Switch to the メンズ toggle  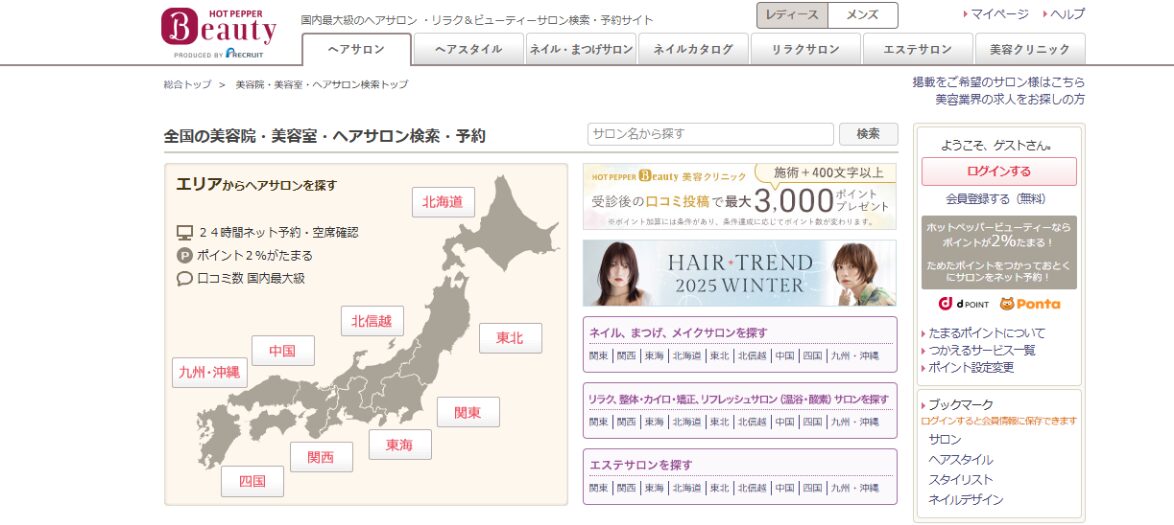(x=863, y=15)
